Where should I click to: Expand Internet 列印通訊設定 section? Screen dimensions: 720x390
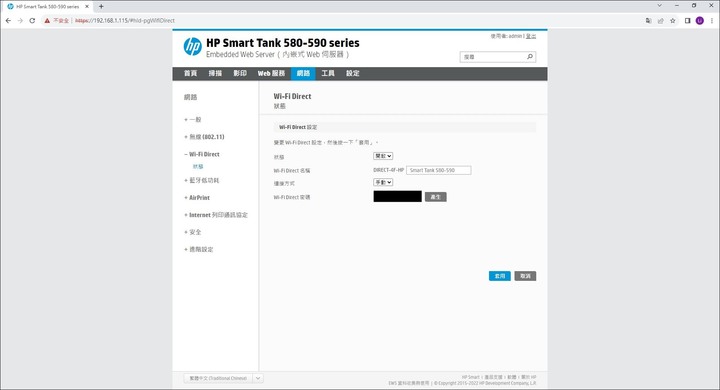click(216, 215)
